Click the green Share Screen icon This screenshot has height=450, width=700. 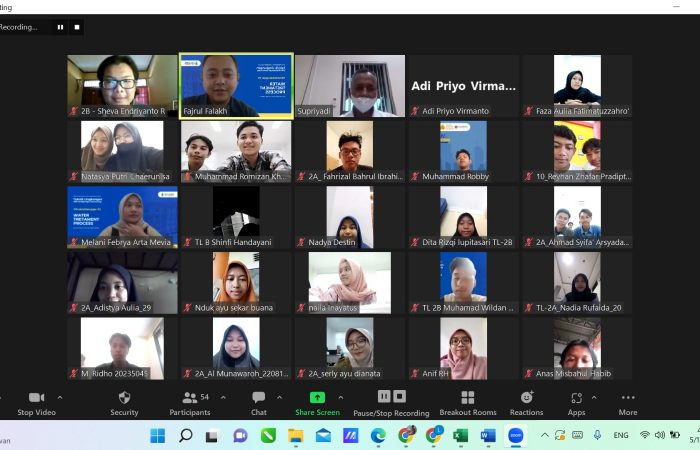tap(317, 398)
